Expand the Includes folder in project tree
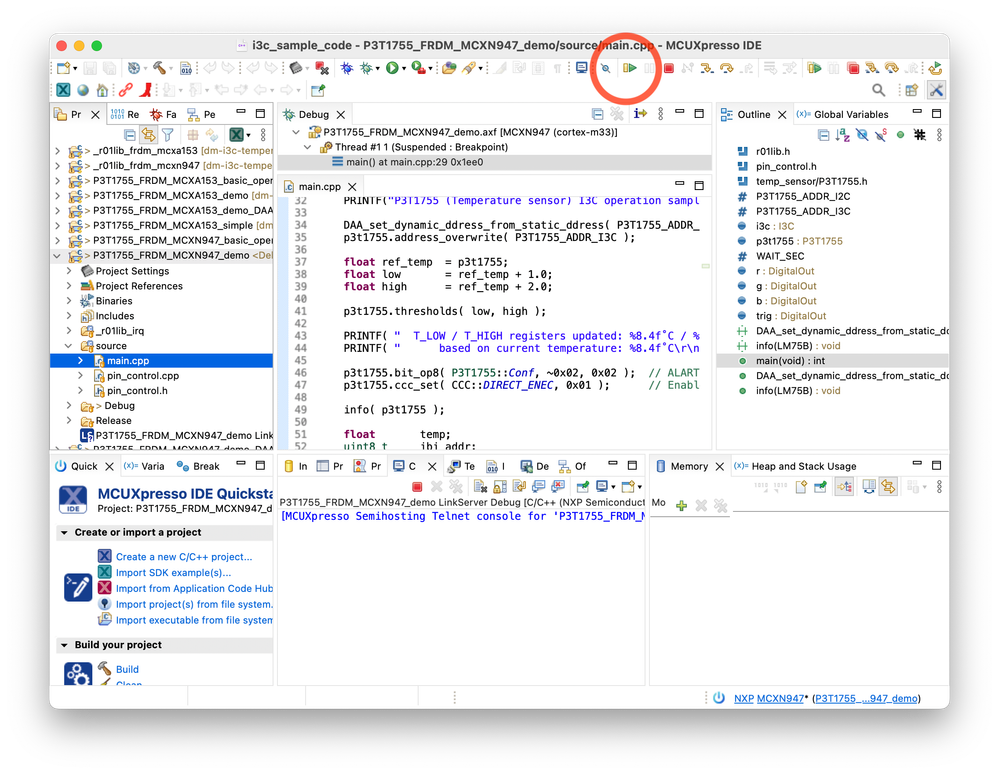This screenshot has height=774, width=999. click(69, 316)
